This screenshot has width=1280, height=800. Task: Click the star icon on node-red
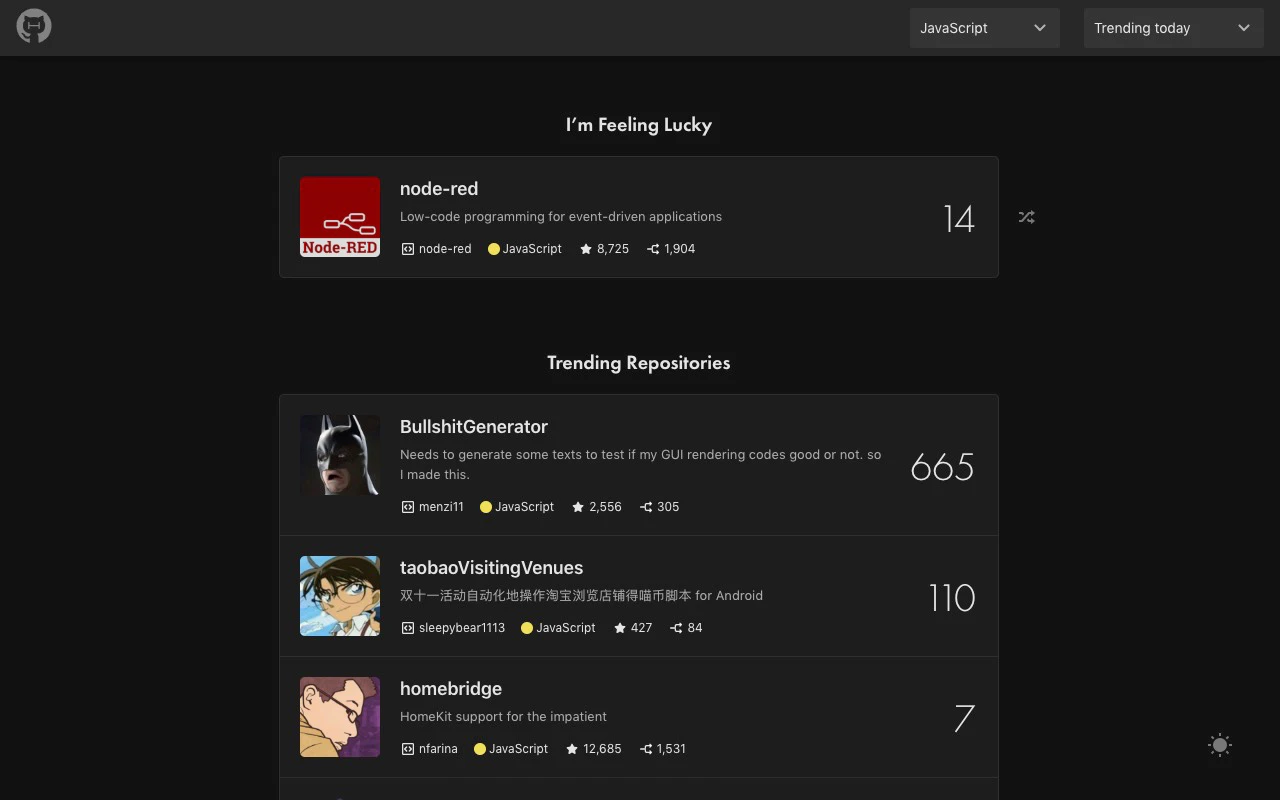pyautogui.click(x=586, y=248)
